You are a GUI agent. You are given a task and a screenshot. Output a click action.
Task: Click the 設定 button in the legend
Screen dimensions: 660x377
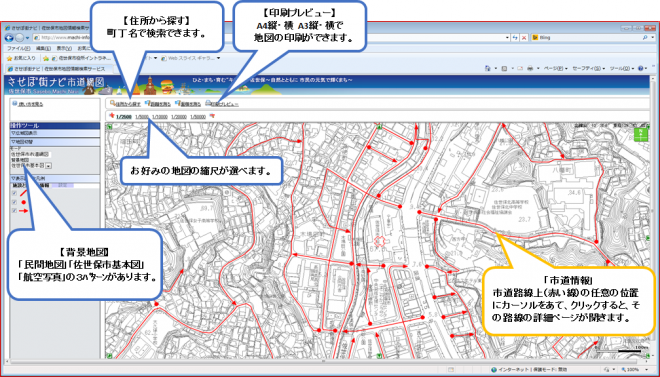click(x=62, y=185)
